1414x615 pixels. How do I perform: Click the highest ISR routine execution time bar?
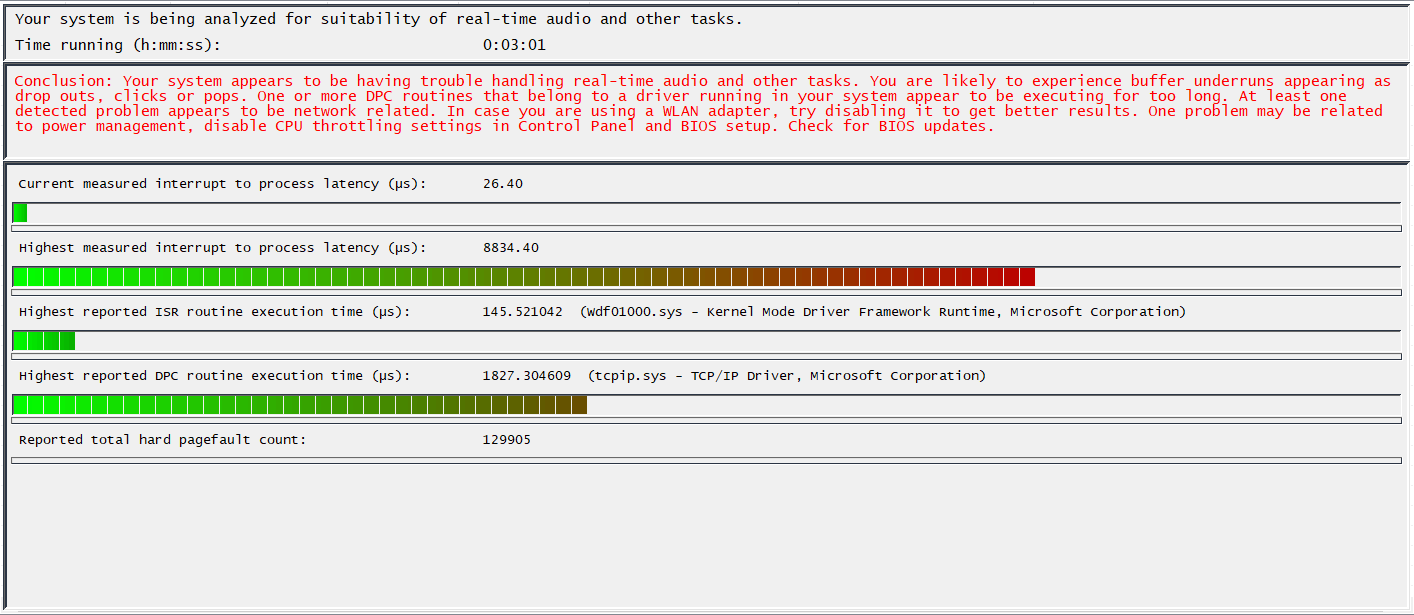pyautogui.click(x=706, y=341)
